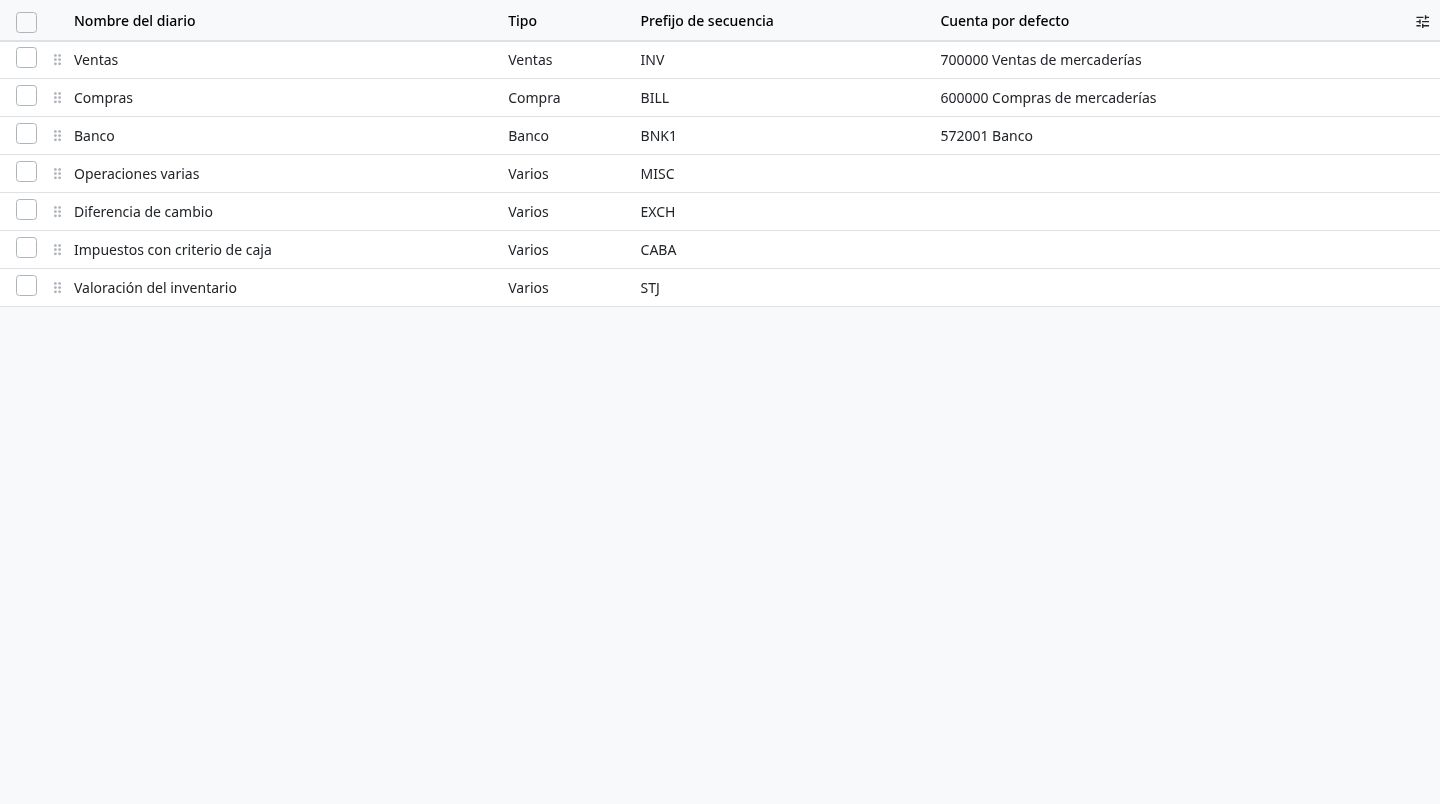Click drag handle of Valoración del inventario

click(57, 288)
